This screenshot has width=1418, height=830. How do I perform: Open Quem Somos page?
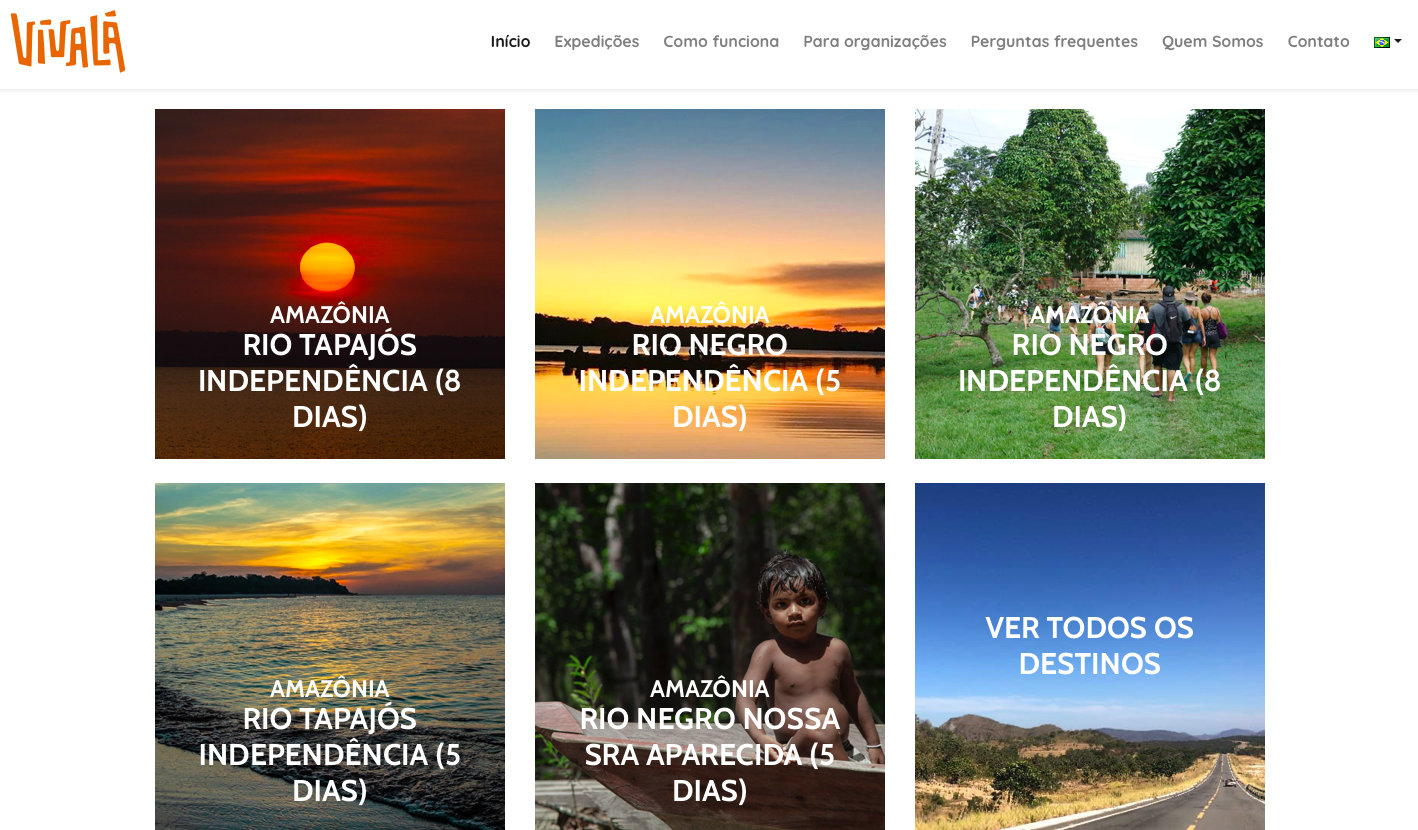[x=1212, y=41]
